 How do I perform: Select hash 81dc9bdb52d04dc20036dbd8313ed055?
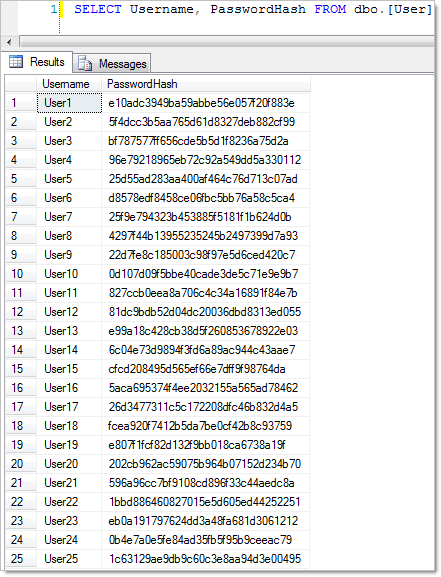coord(205,312)
